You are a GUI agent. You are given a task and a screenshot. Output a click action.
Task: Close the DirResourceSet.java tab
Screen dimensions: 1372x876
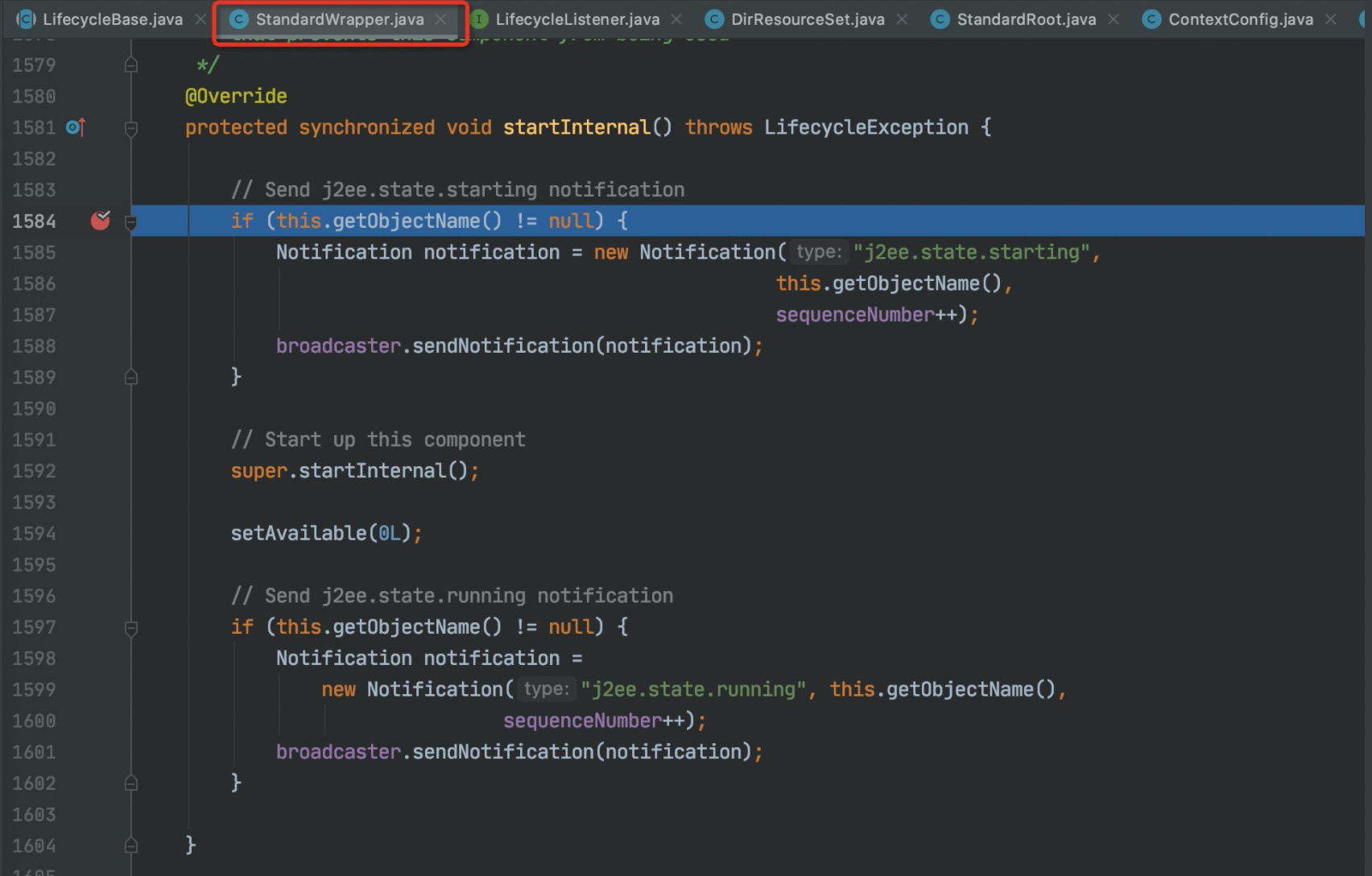click(902, 19)
